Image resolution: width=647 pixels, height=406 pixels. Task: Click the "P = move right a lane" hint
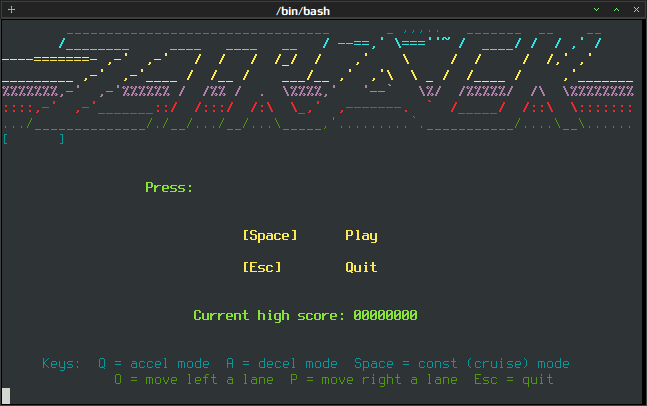tap(374, 380)
